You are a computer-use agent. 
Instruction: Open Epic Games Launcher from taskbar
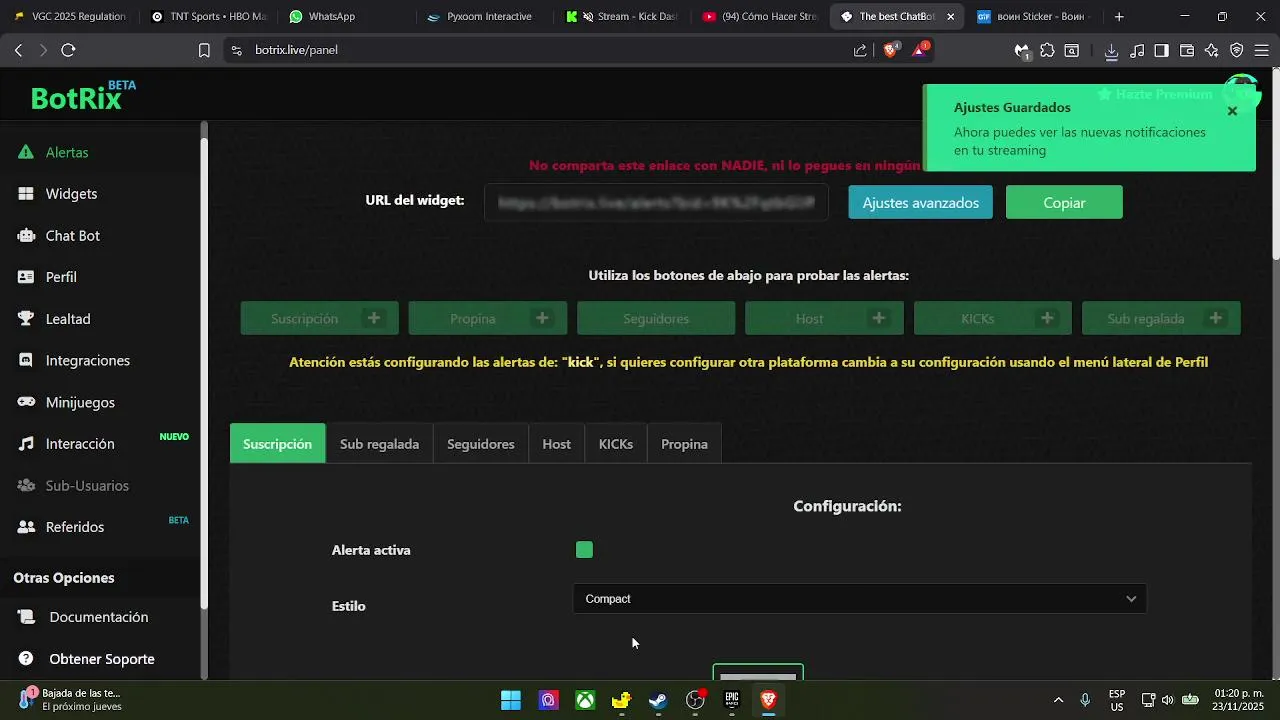click(732, 700)
